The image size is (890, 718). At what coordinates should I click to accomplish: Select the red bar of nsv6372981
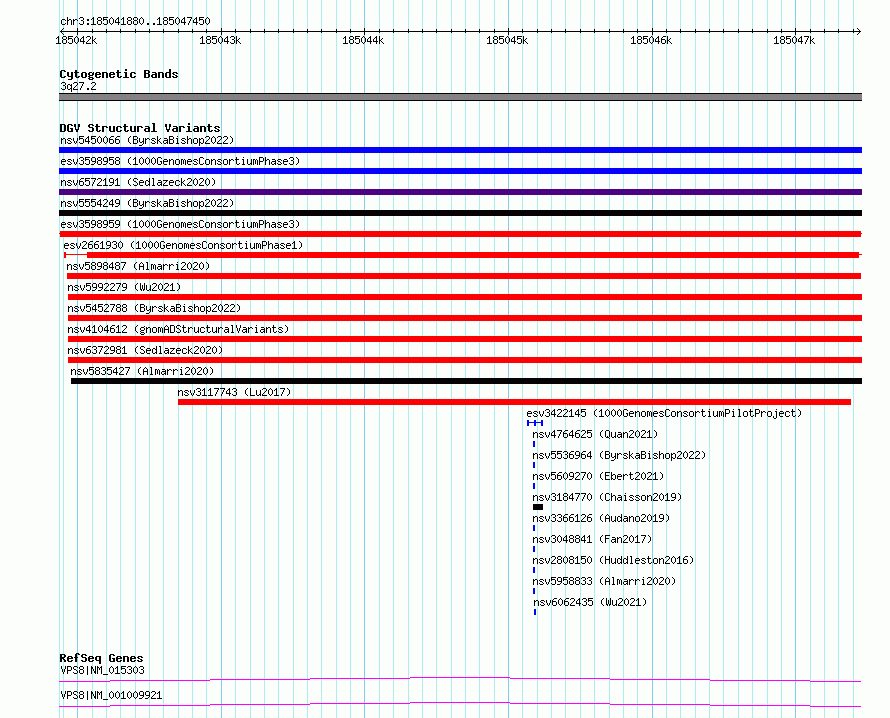(465, 360)
